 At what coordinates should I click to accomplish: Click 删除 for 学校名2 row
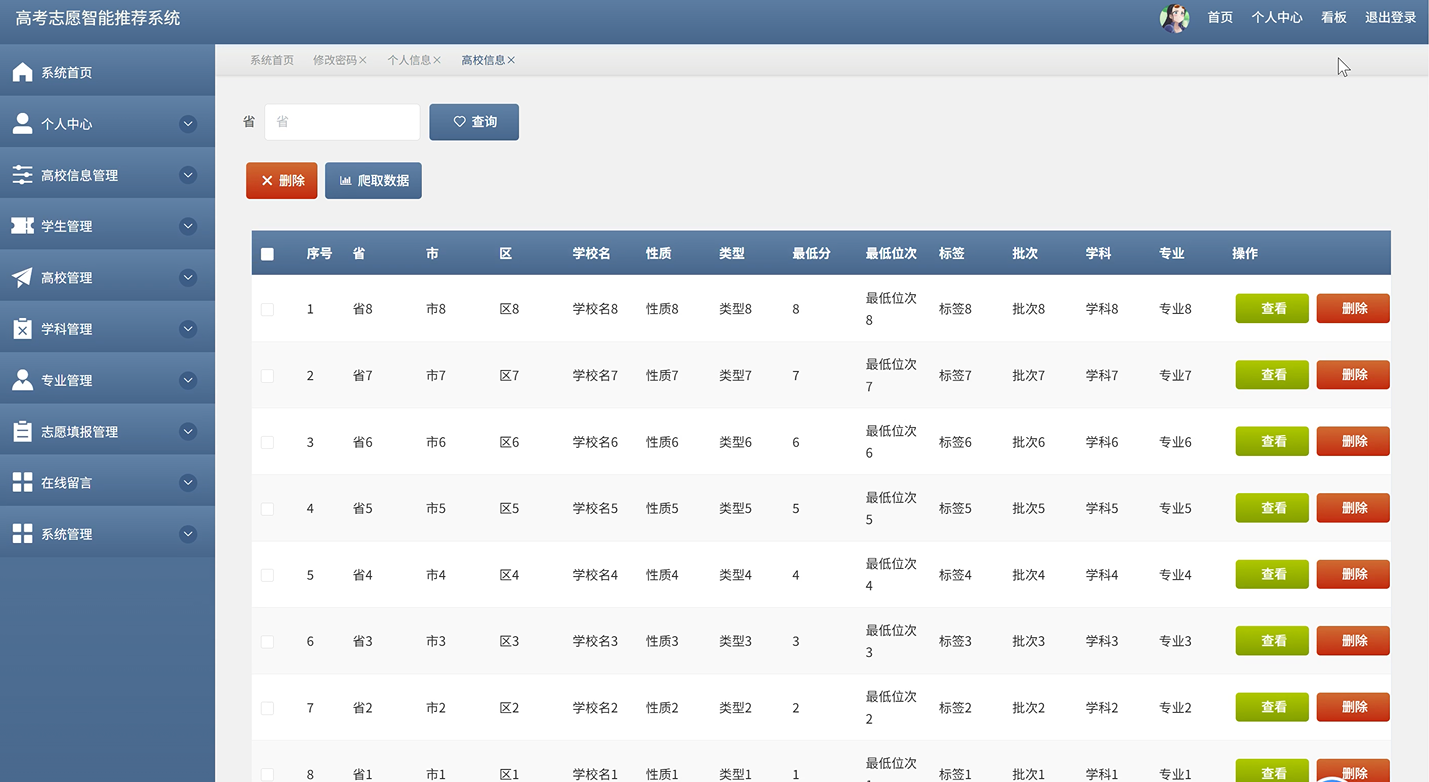[1353, 707]
